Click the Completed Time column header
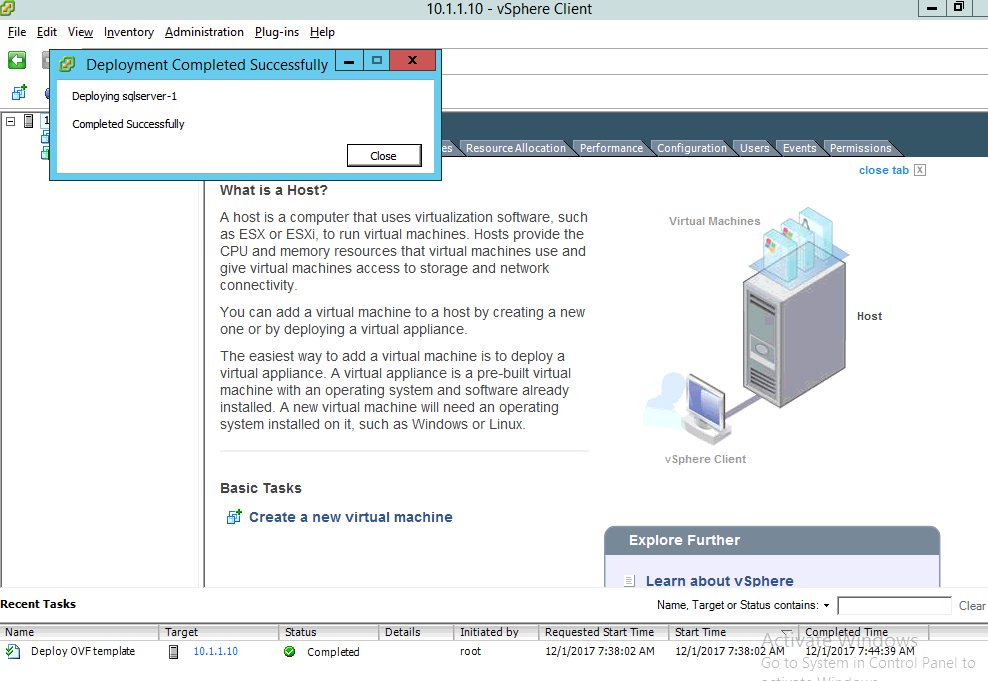 pyautogui.click(x=863, y=632)
